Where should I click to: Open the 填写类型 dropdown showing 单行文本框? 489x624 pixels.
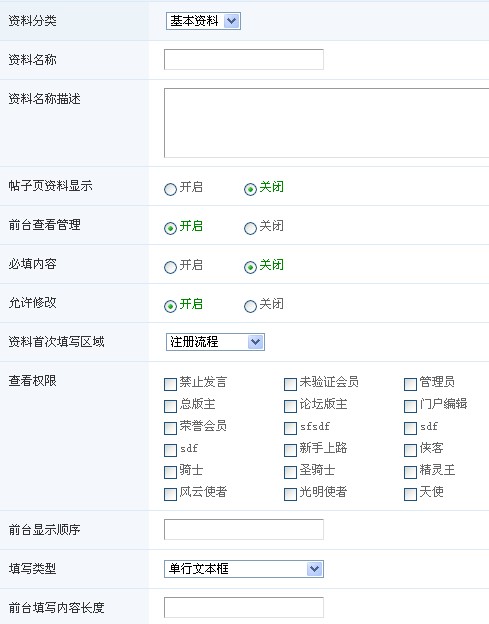pos(244,569)
